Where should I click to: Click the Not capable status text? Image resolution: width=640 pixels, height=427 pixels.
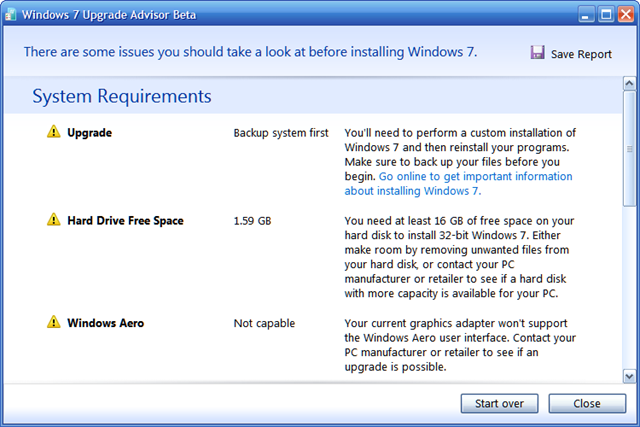(264, 323)
